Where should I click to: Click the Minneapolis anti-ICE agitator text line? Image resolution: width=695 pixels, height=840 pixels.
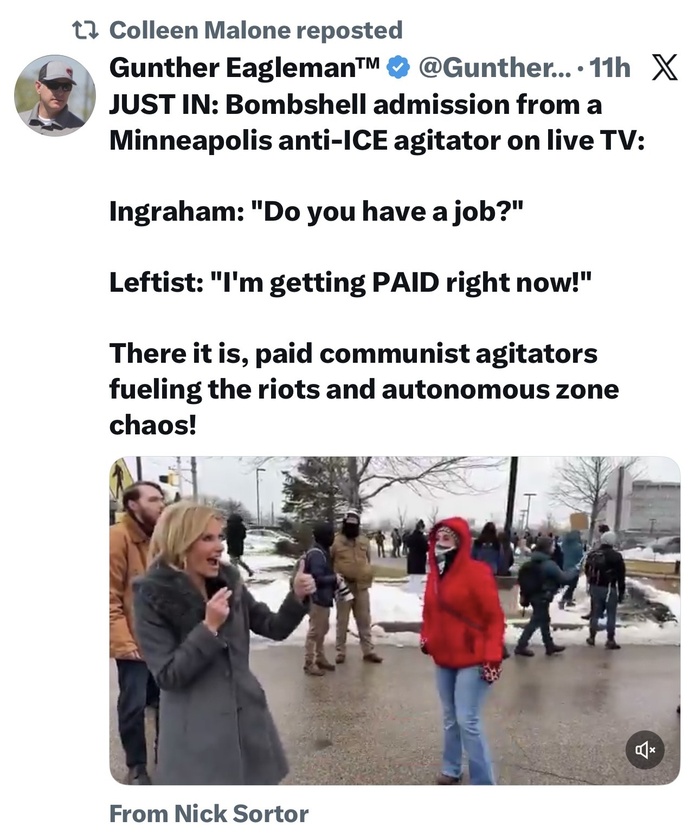click(377, 140)
